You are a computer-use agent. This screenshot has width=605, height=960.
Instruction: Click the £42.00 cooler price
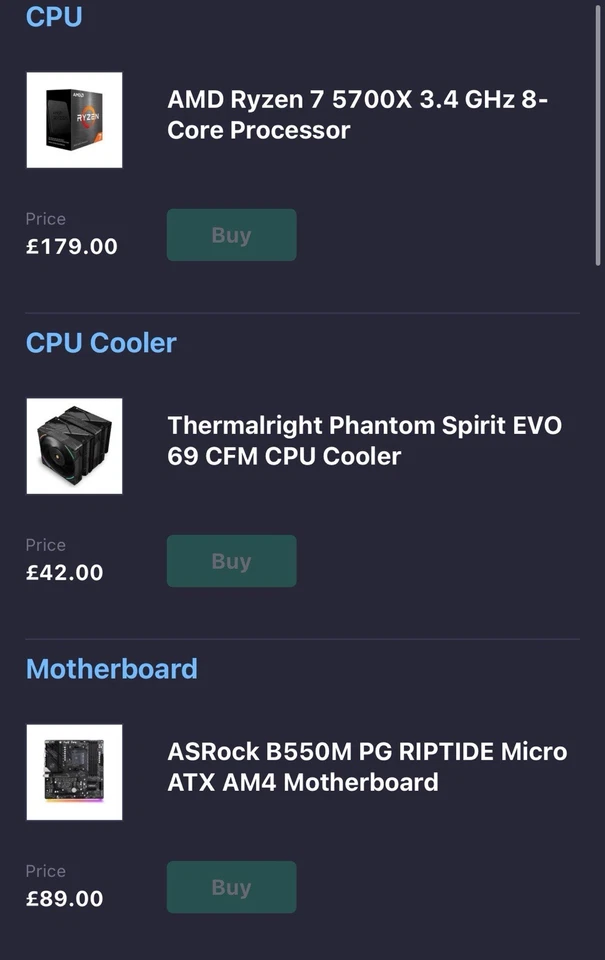[64, 572]
